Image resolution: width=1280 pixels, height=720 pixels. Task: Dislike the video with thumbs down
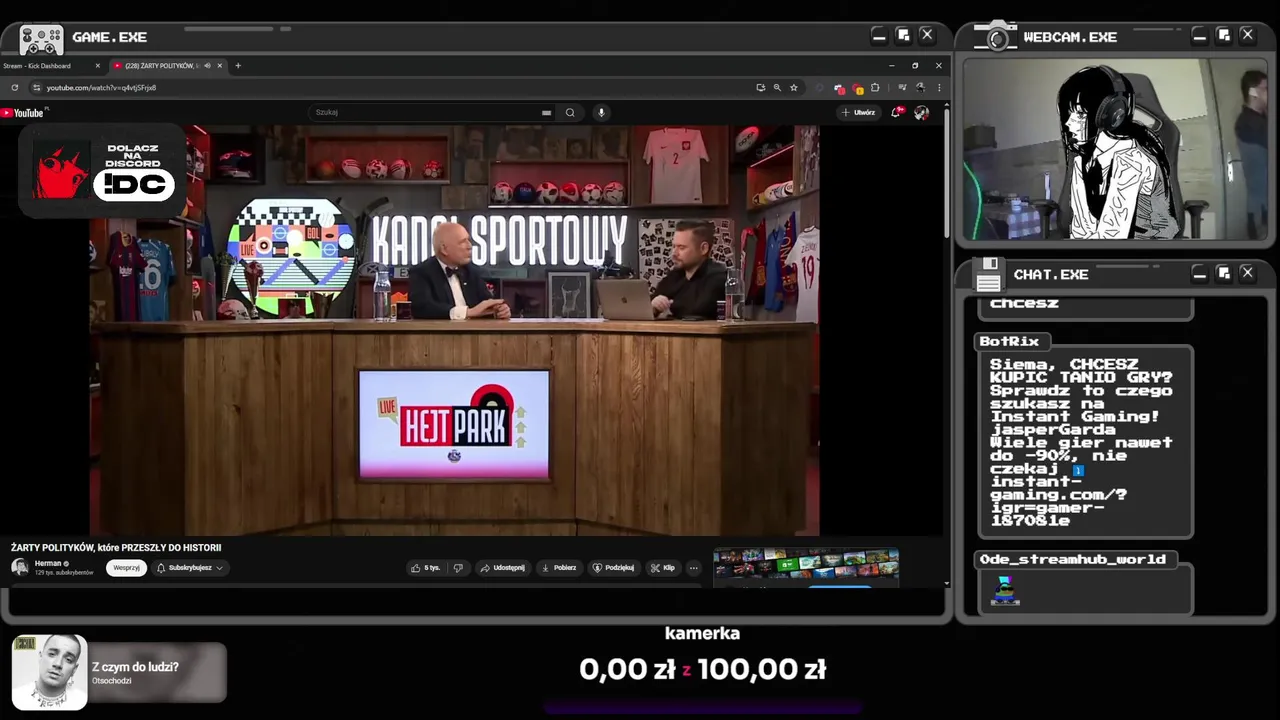458,568
